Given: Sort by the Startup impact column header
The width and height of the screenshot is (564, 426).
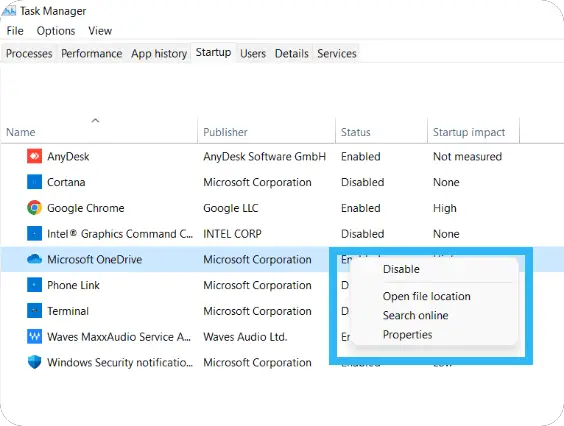Looking at the screenshot, I should (x=469, y=132).
